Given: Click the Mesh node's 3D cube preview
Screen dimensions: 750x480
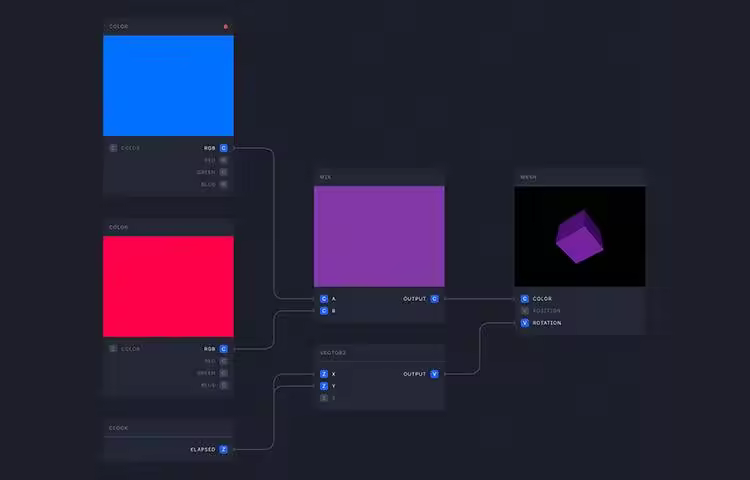Looking at the screenshot, I should click(x=579, y=236).
